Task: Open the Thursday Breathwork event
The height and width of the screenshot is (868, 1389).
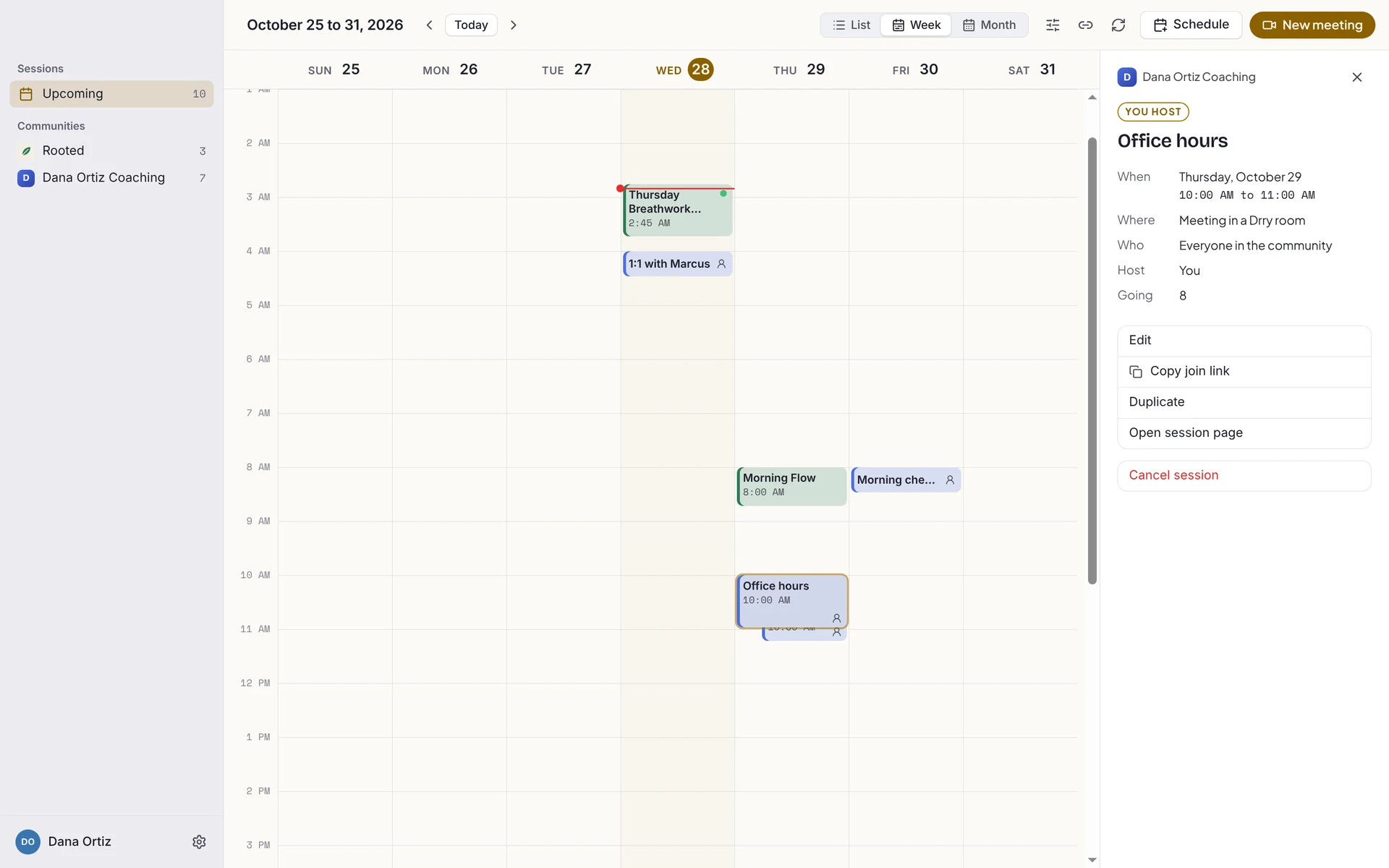Action: point(678,210)
